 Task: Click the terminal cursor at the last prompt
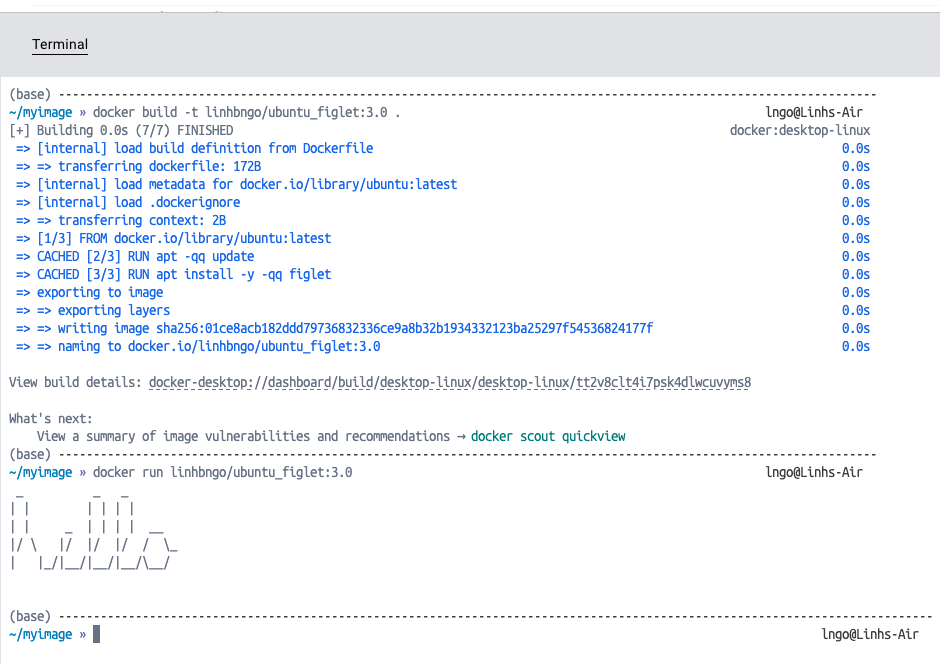click(x=97, y=634)
